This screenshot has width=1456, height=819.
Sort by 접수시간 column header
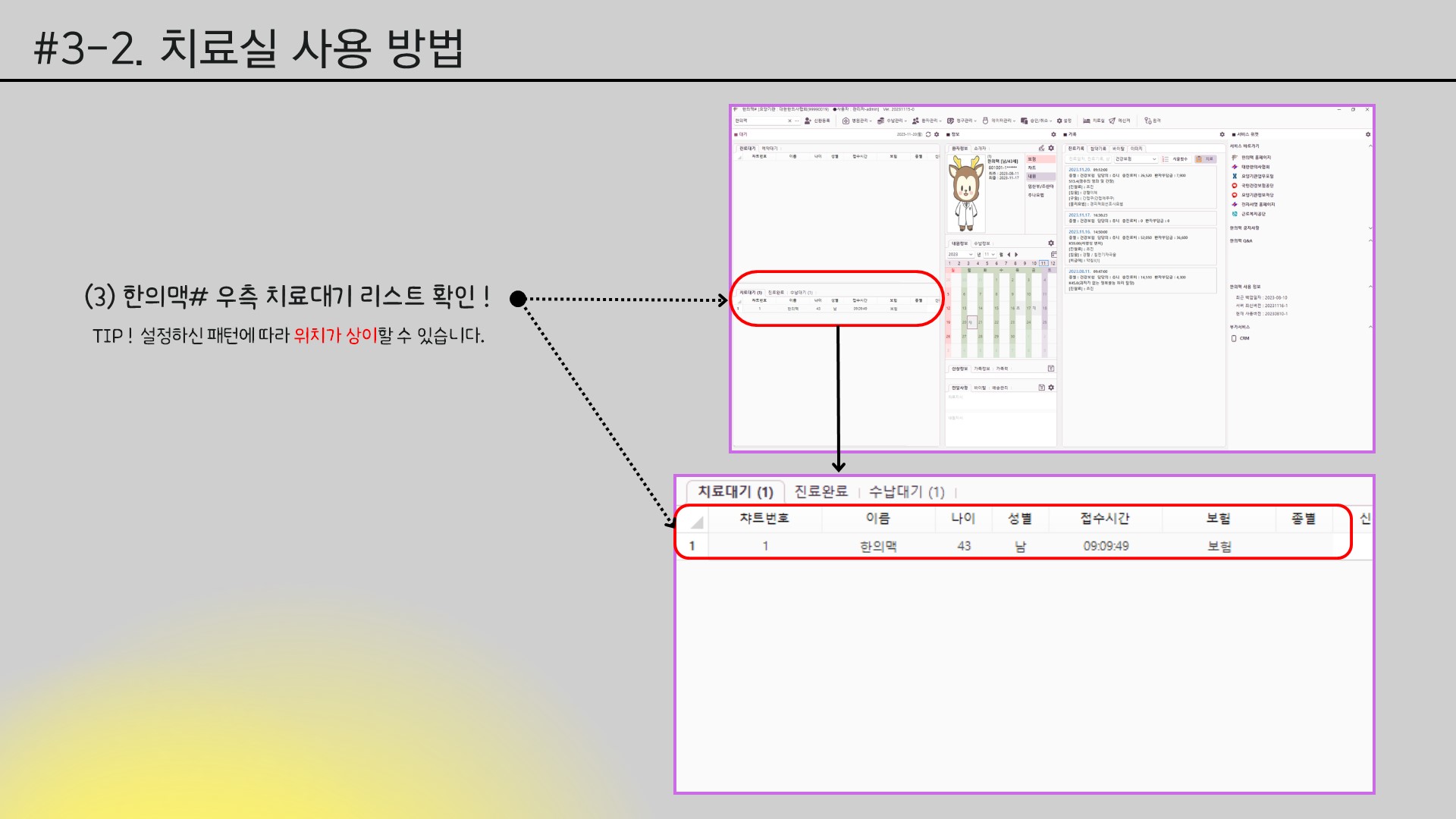[x=1105, y=519]
